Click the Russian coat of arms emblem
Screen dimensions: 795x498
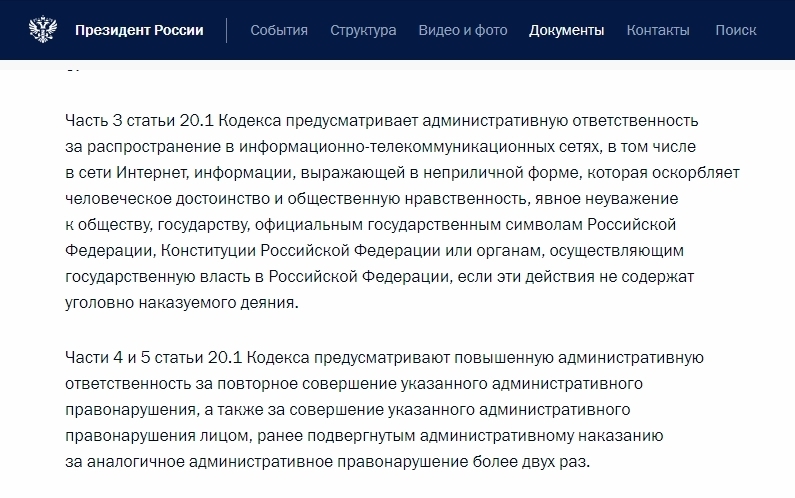tap(41, 30)
